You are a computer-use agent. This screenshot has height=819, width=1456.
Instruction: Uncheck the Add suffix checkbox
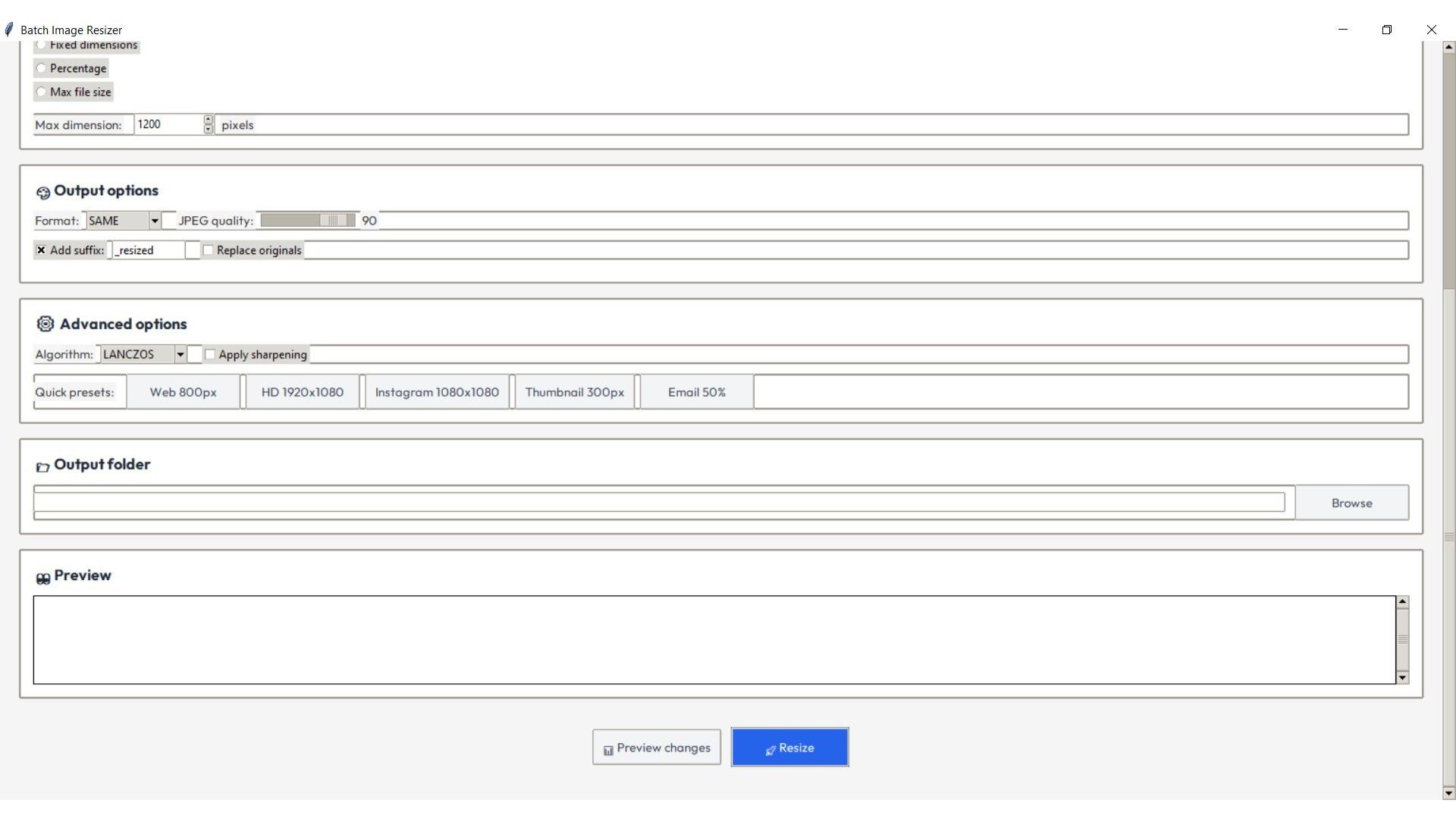click(x=41, y=250)
